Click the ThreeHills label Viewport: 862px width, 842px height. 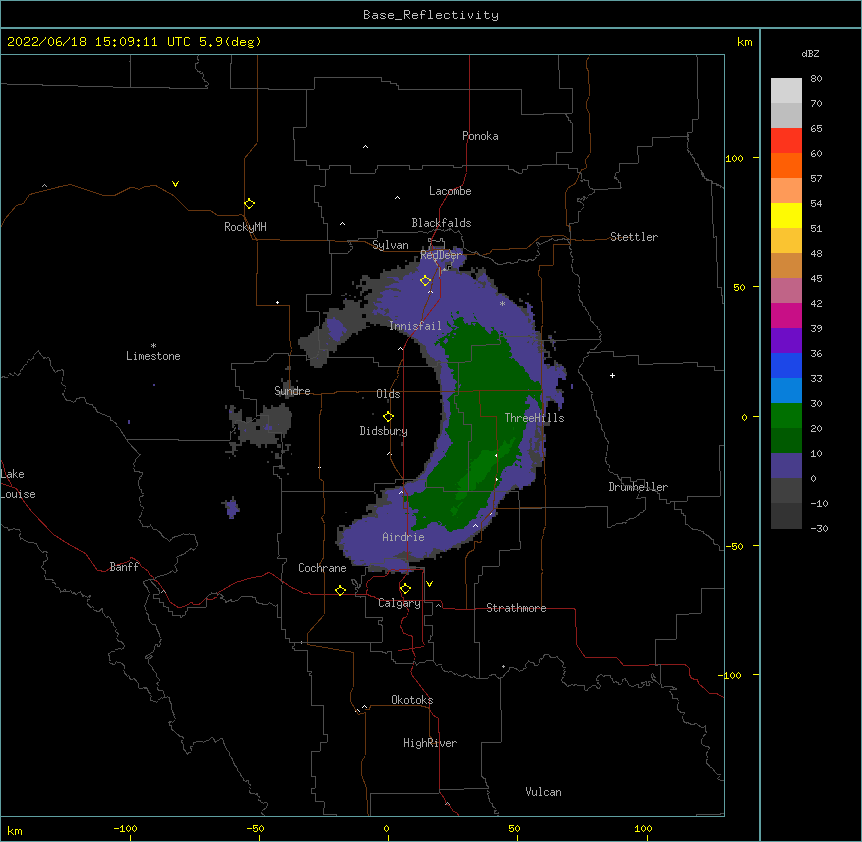click(x=534, y=418)
